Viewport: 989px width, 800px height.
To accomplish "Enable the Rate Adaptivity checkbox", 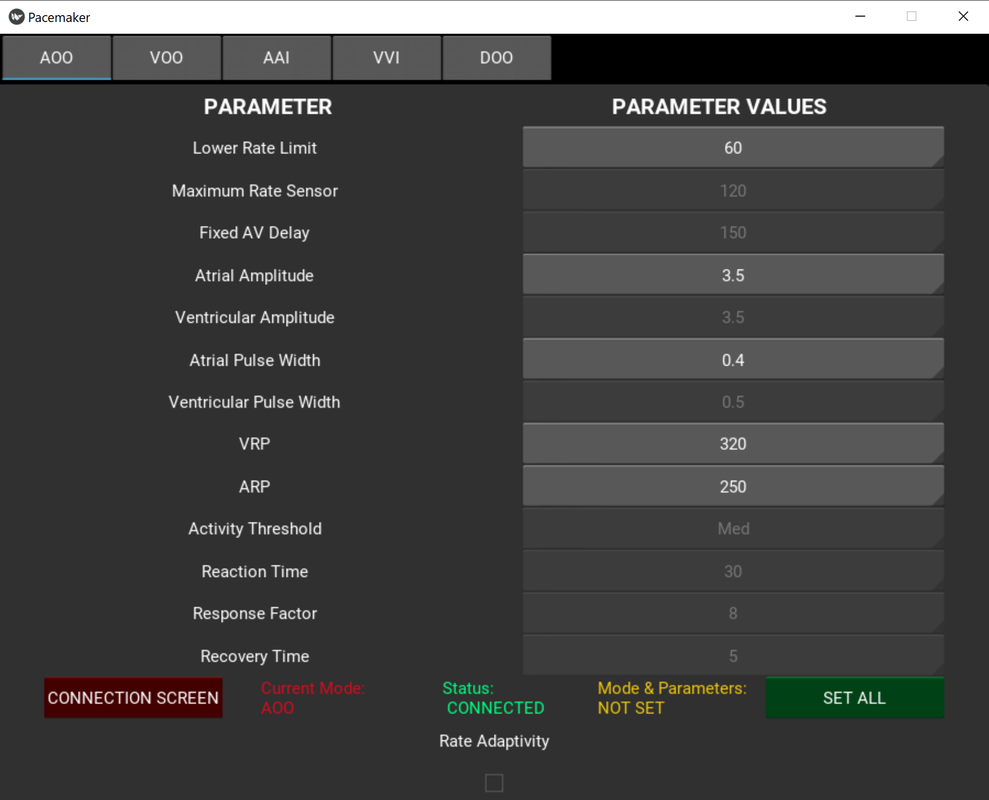I will (x=494, y=783).
